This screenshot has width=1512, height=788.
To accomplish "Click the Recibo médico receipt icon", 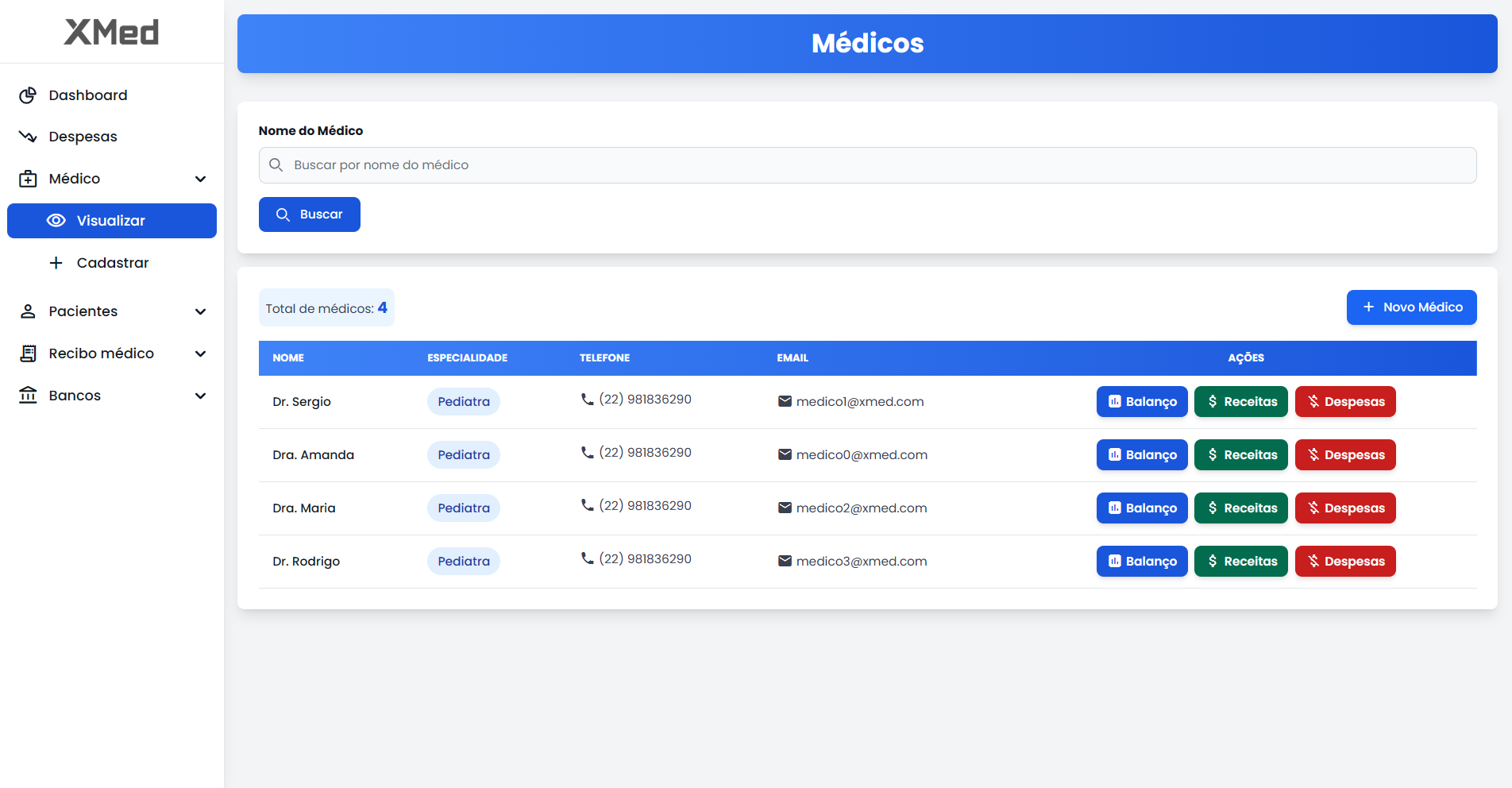I will [x=28, y=353].
